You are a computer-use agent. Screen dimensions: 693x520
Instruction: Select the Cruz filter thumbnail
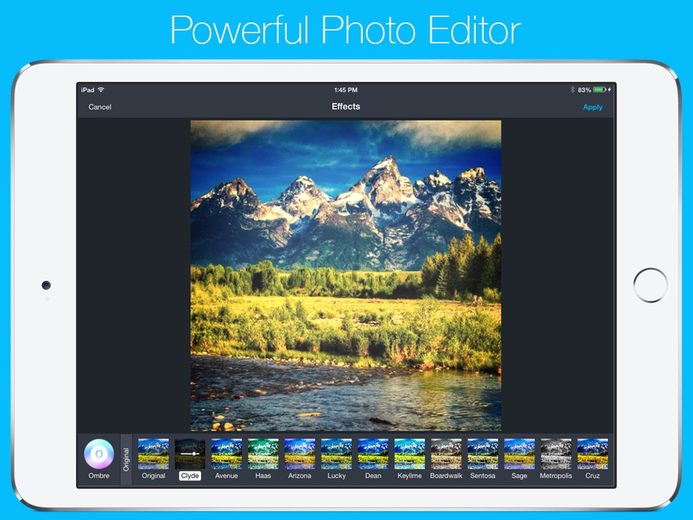[x=592, y=454]
